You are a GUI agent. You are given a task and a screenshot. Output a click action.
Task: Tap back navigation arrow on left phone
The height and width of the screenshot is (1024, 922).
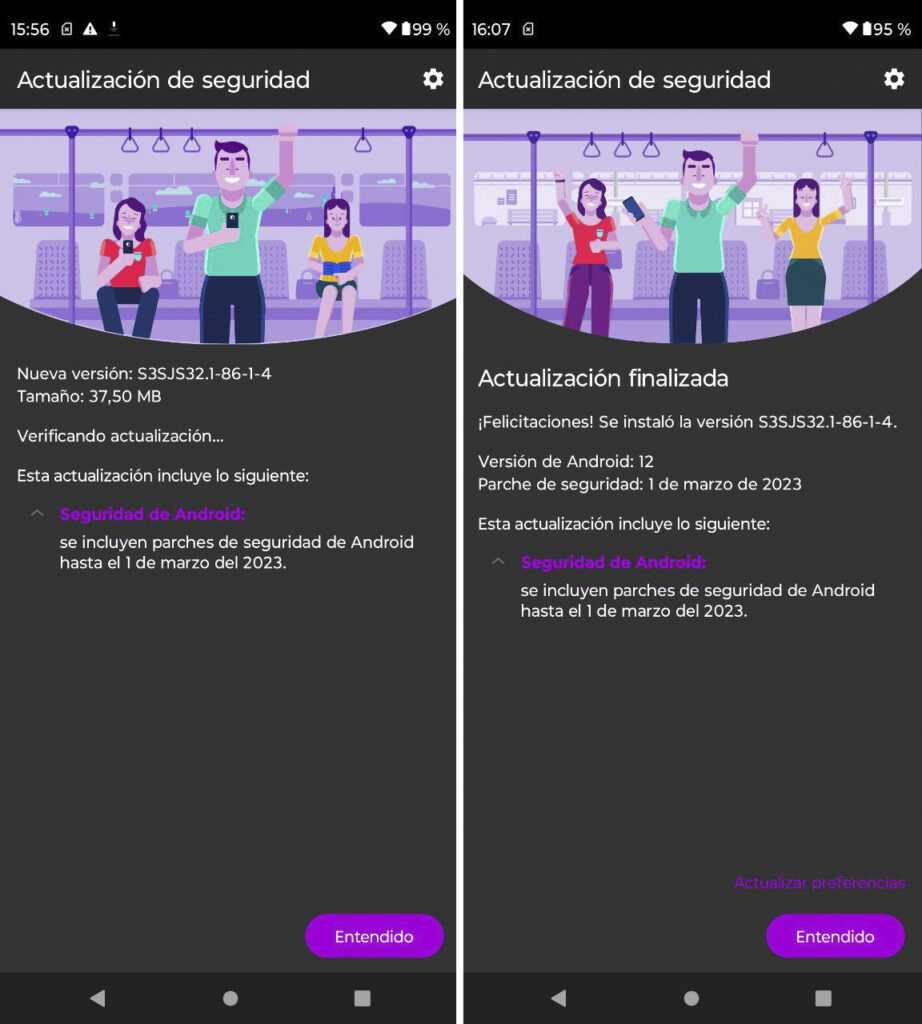[98, 998]
